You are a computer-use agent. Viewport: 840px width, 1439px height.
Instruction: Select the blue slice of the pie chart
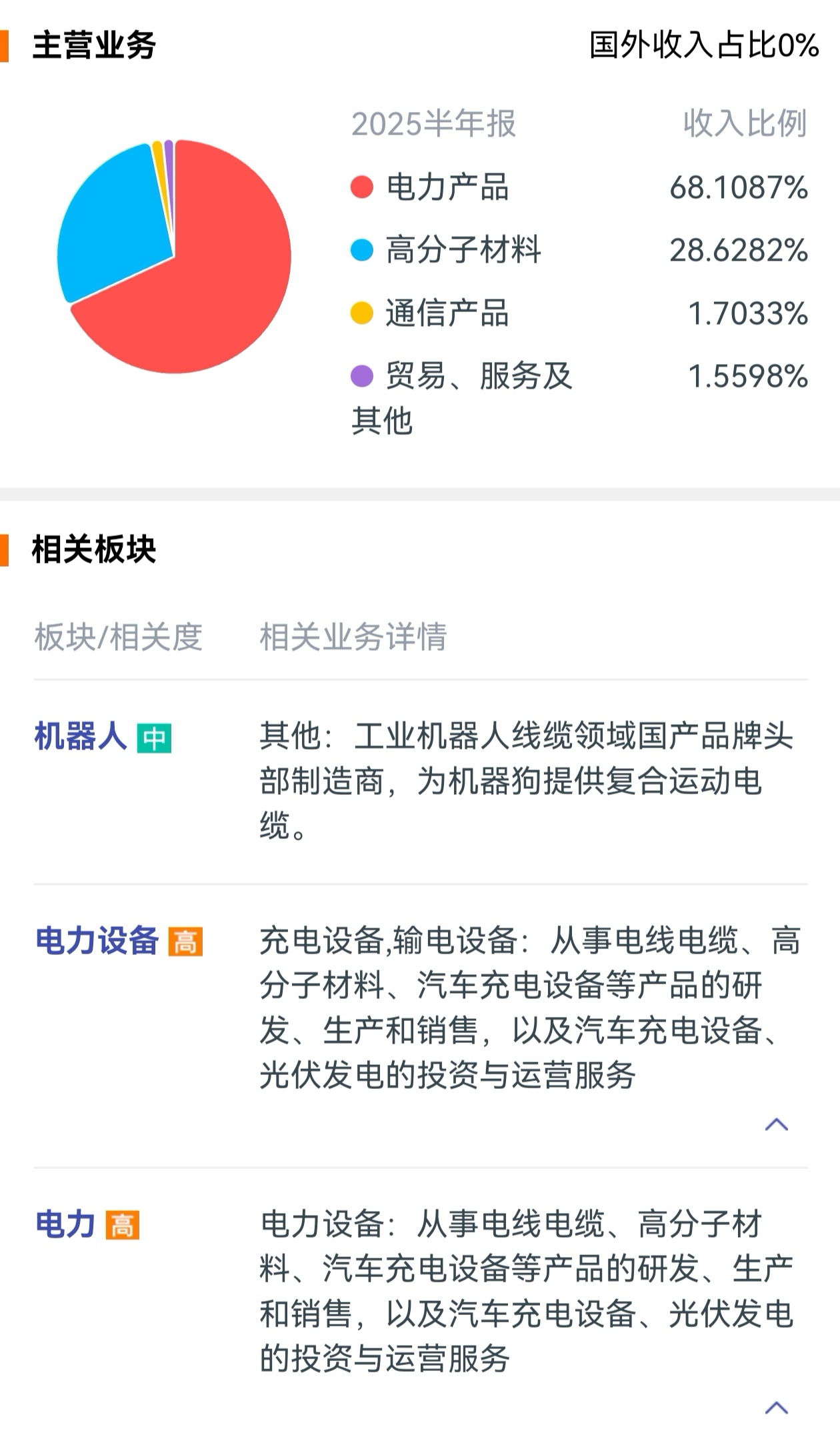pos(110,227)
